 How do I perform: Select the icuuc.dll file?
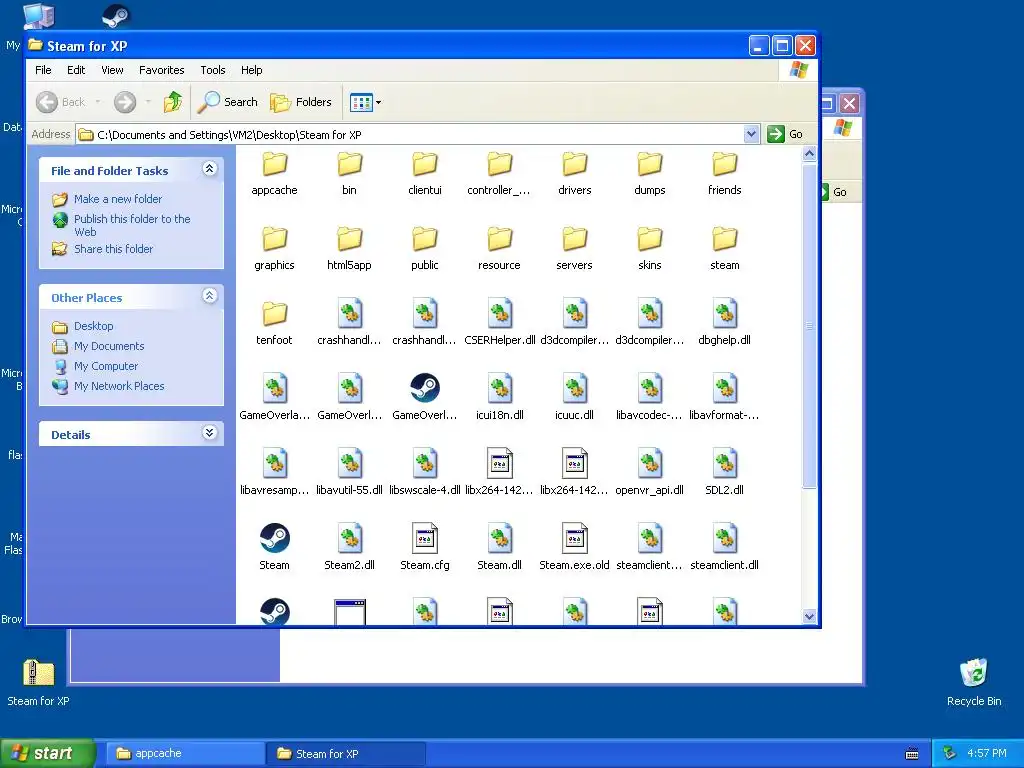coord(575,398)
